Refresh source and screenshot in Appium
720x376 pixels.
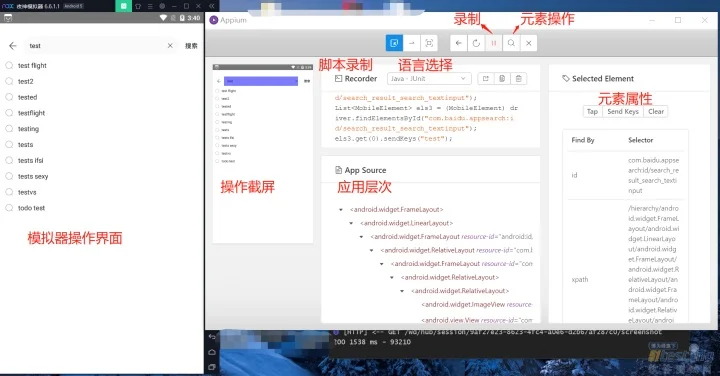(476, 43)
